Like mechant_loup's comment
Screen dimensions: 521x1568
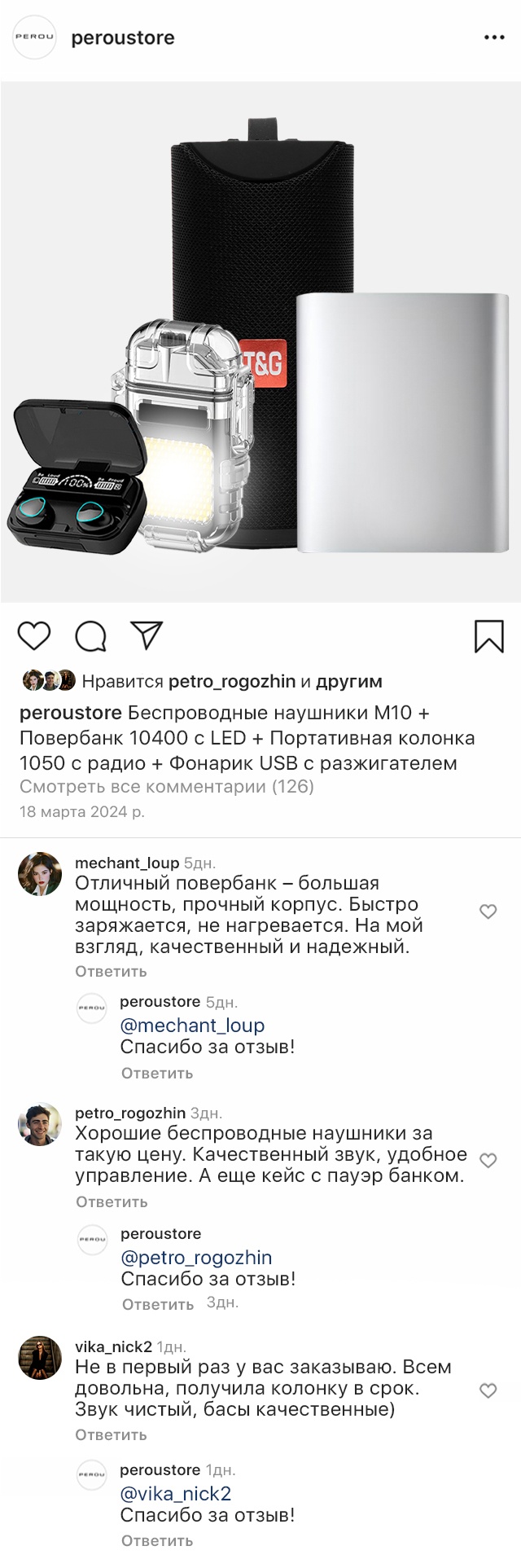[x=488, y=911]
